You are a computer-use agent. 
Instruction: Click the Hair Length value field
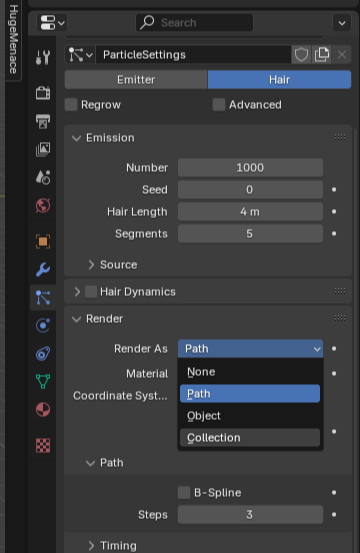click(x=250, y=212)
